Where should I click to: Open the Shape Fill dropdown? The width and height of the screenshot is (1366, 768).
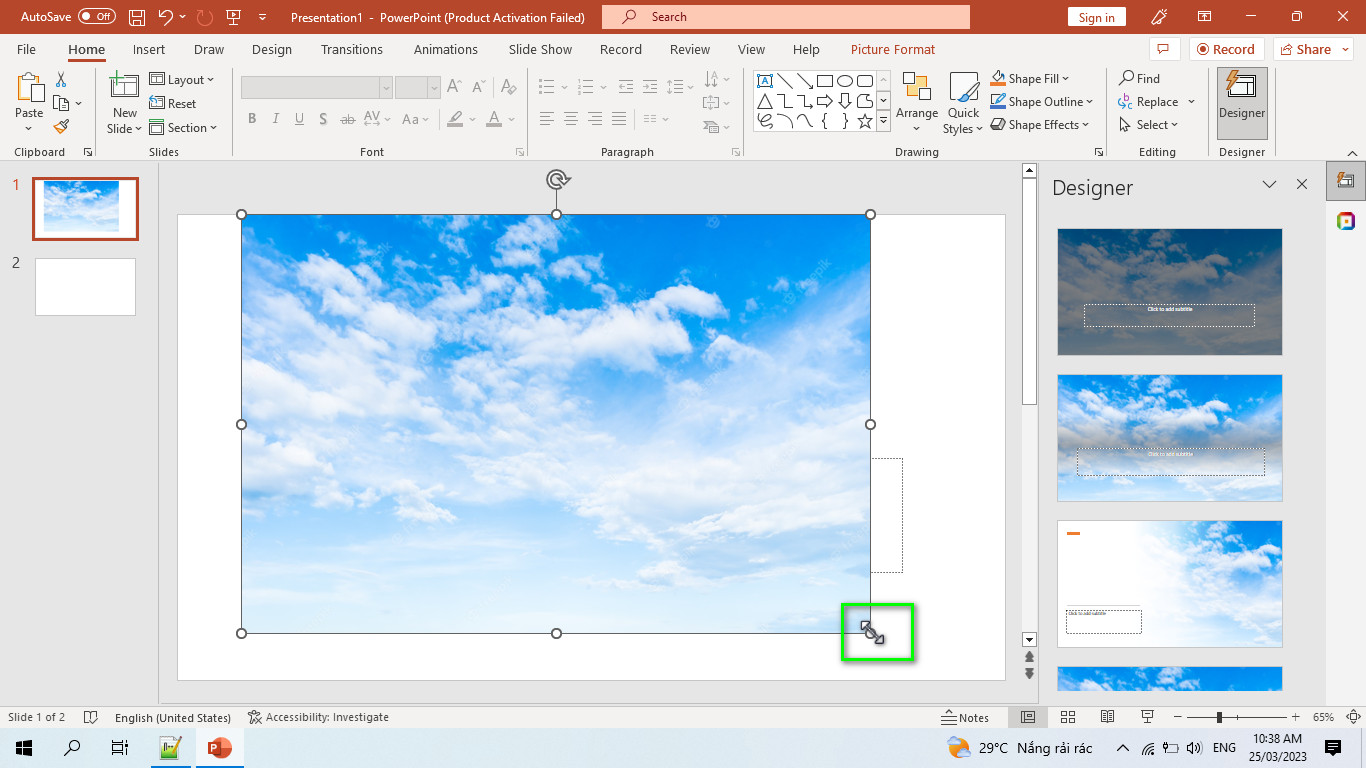[1030, 78]
